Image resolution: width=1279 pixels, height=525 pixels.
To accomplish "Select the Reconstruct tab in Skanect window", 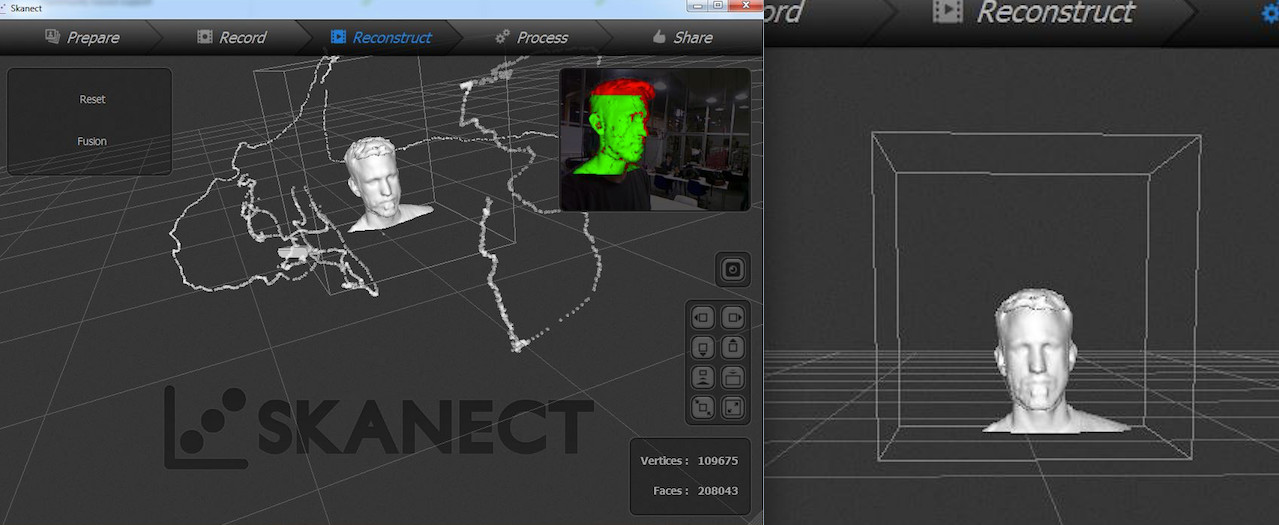I will [381, 37].
